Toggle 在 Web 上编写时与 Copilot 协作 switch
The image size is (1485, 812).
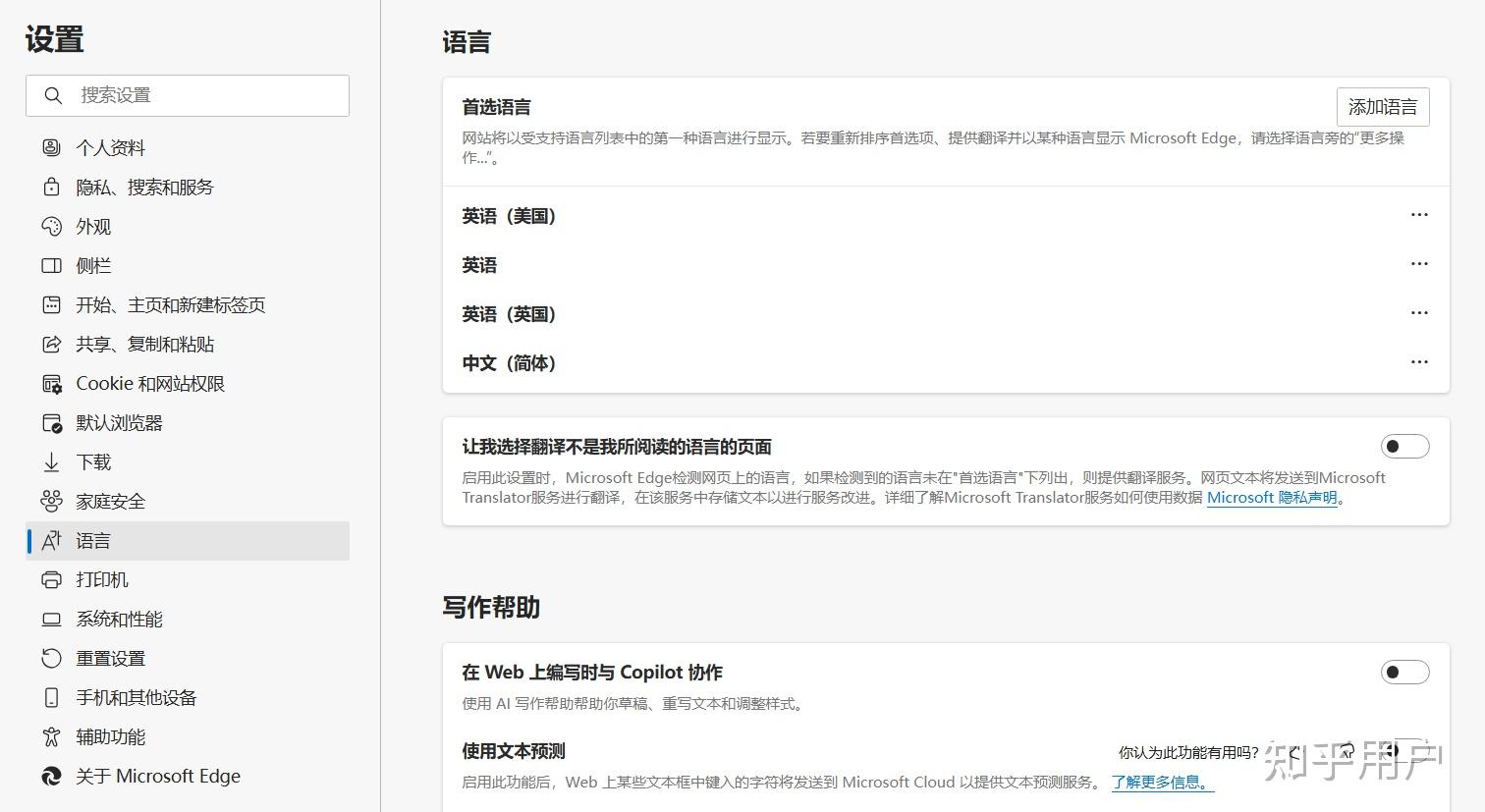pyautogui.click(x=1404, y=673)
